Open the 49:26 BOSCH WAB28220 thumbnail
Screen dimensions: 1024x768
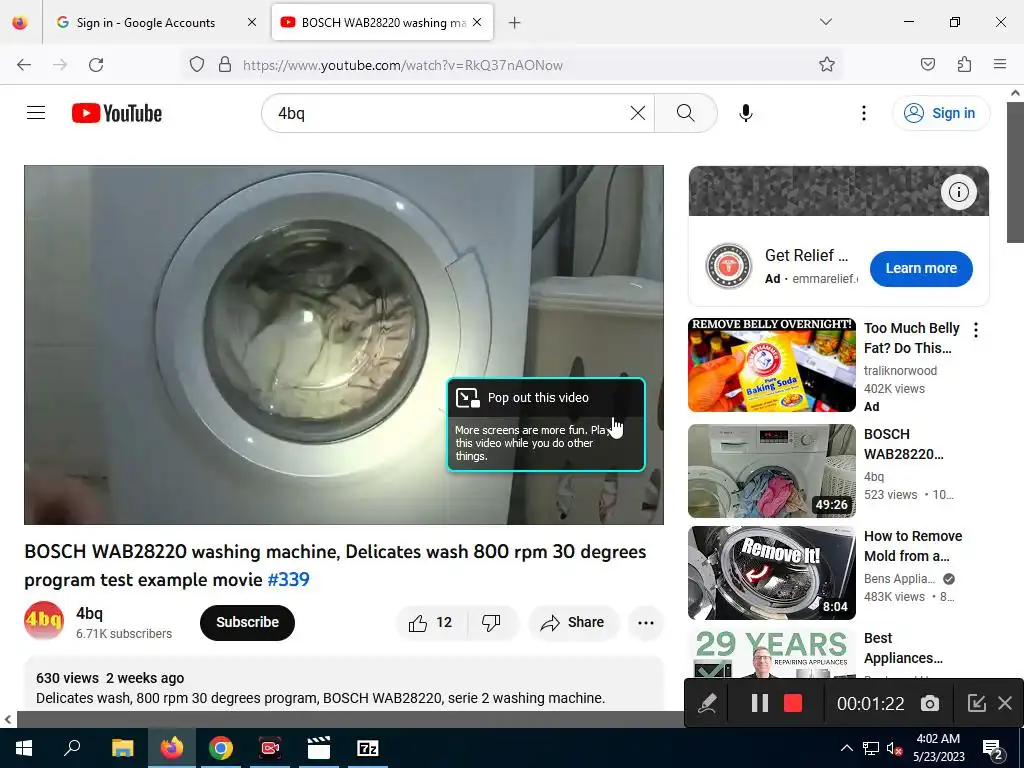[772, 471]
